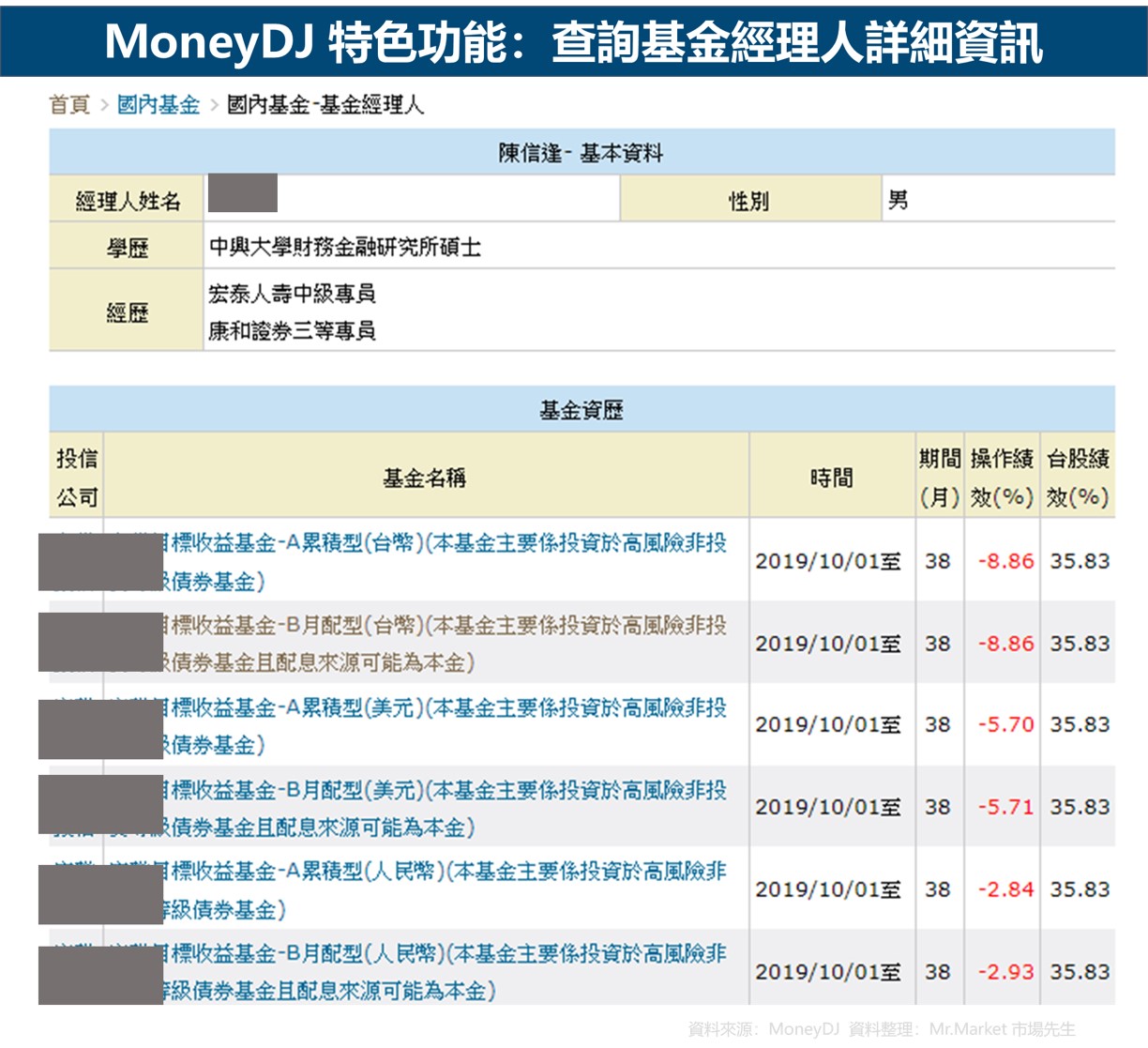Click 中興大學財務金融研究所碩士 education text

click(344, 247)
